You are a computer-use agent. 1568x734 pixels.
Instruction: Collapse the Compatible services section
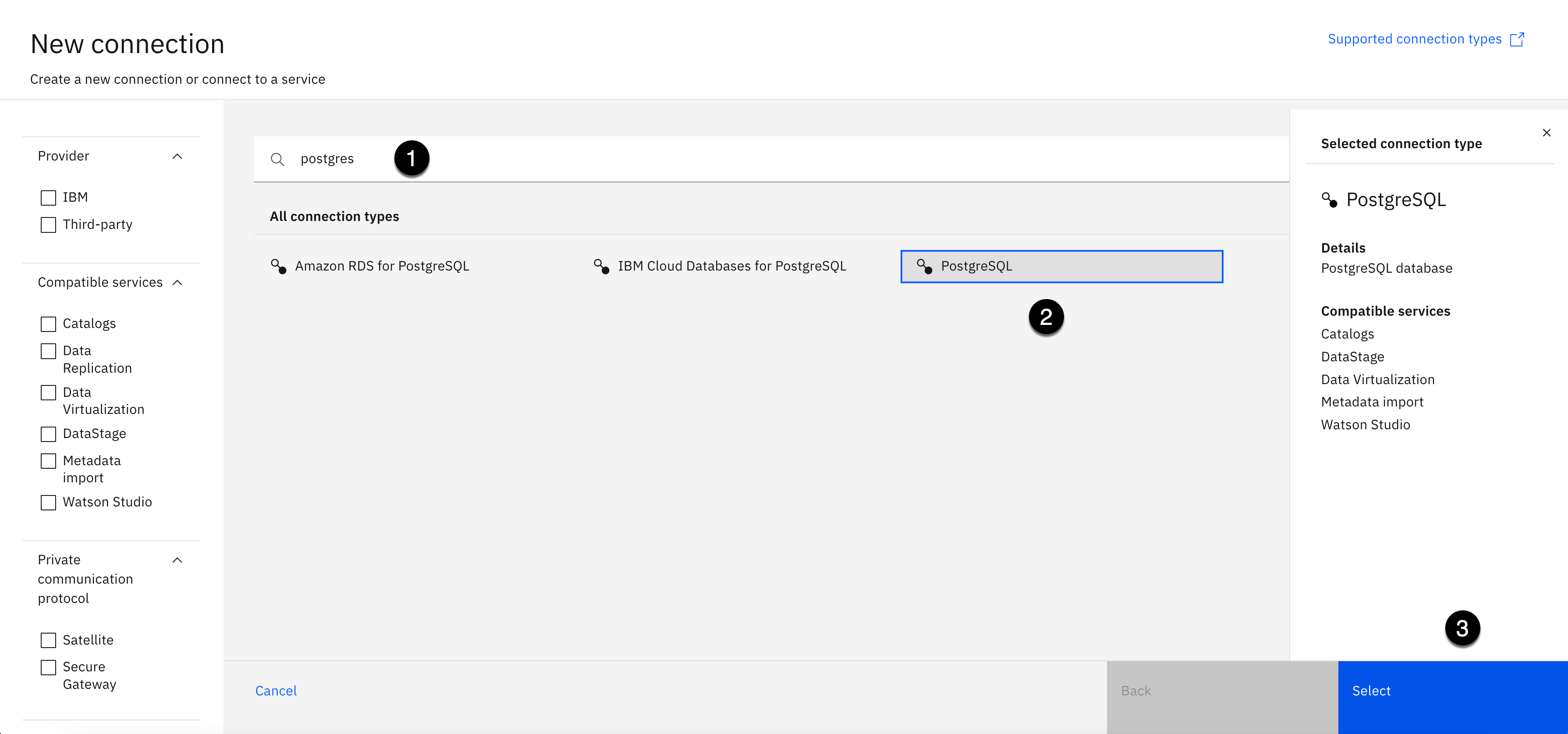(x=177, y=283)
